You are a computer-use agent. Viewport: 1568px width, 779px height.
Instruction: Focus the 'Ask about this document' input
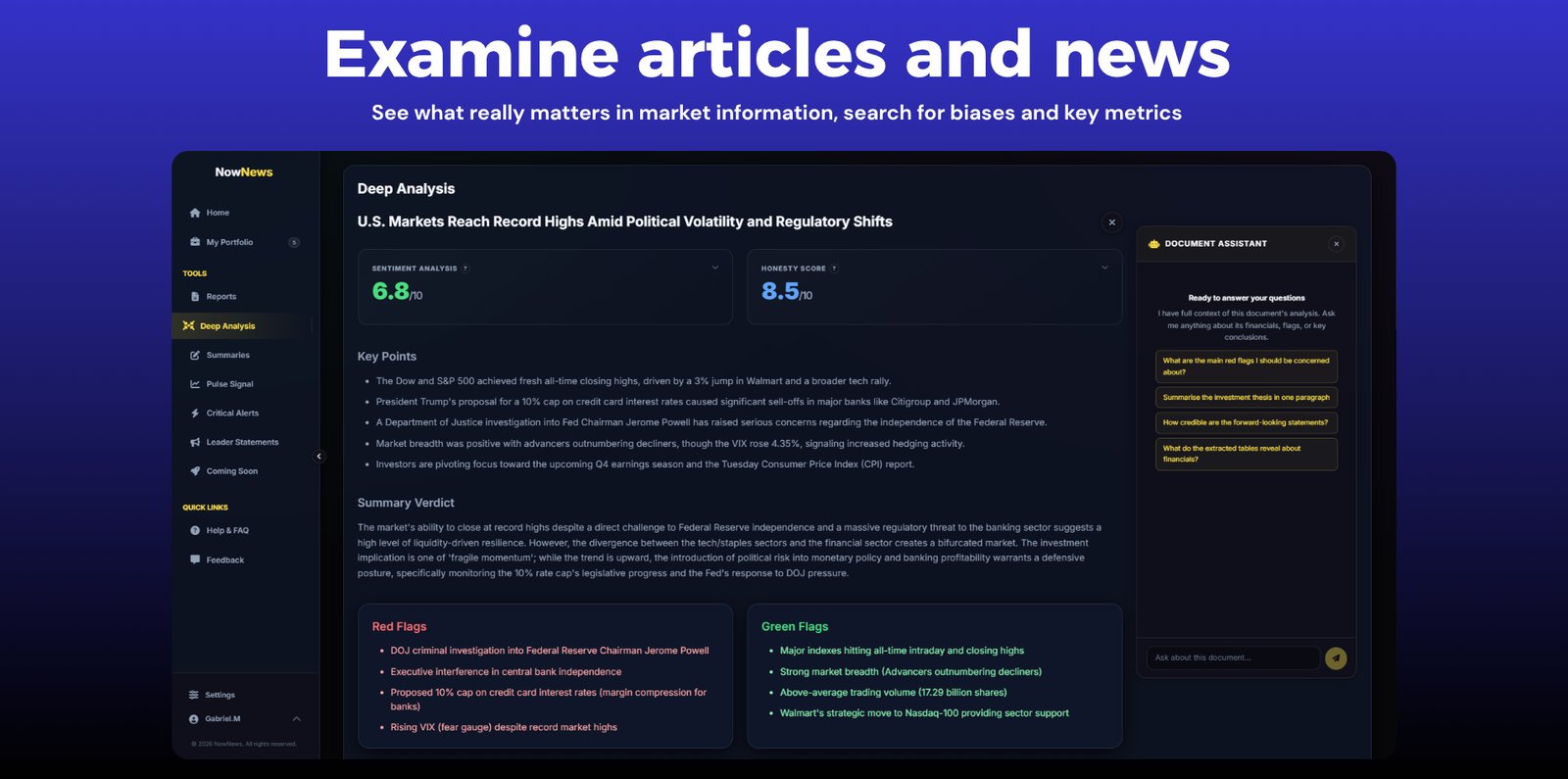[x=1233, y=658]
